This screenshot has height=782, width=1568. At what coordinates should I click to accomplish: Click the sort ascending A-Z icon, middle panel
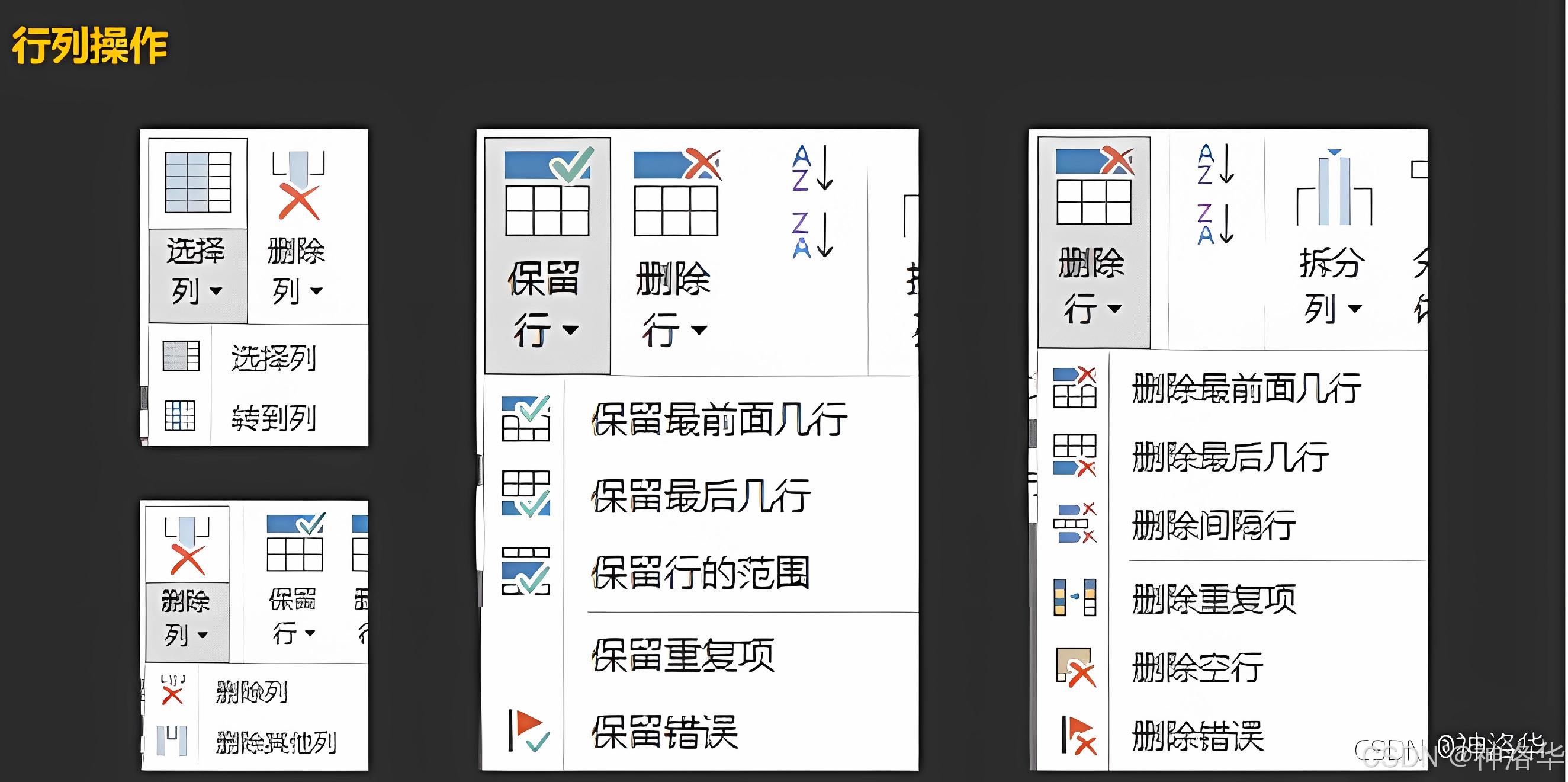pos(812,168)
